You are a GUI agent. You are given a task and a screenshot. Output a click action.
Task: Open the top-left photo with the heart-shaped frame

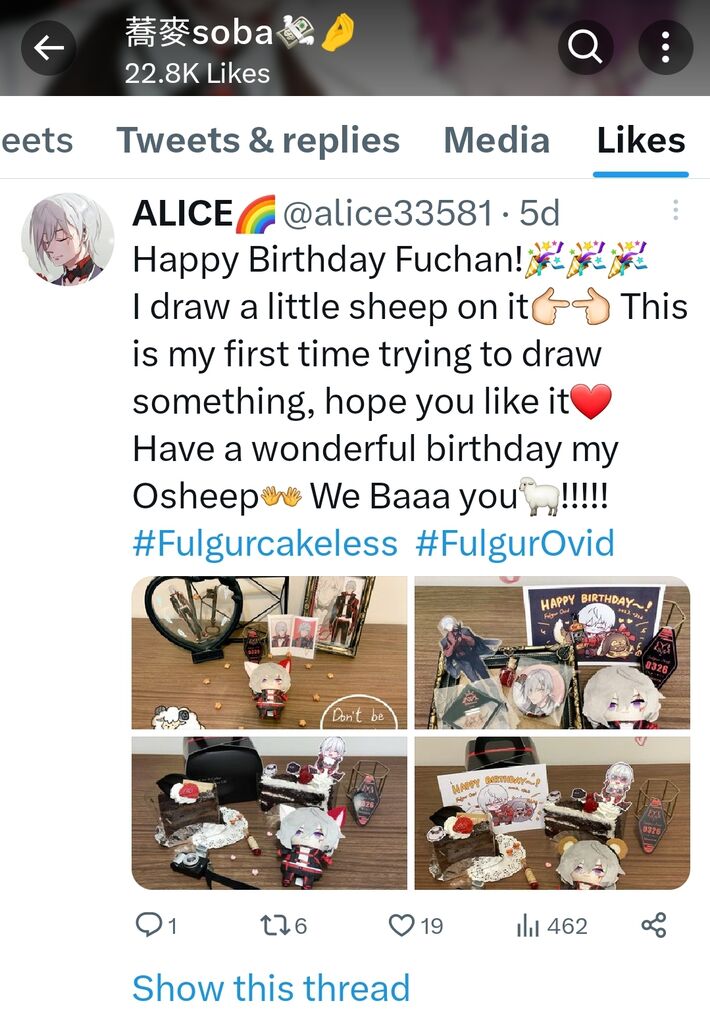[269, 652]
